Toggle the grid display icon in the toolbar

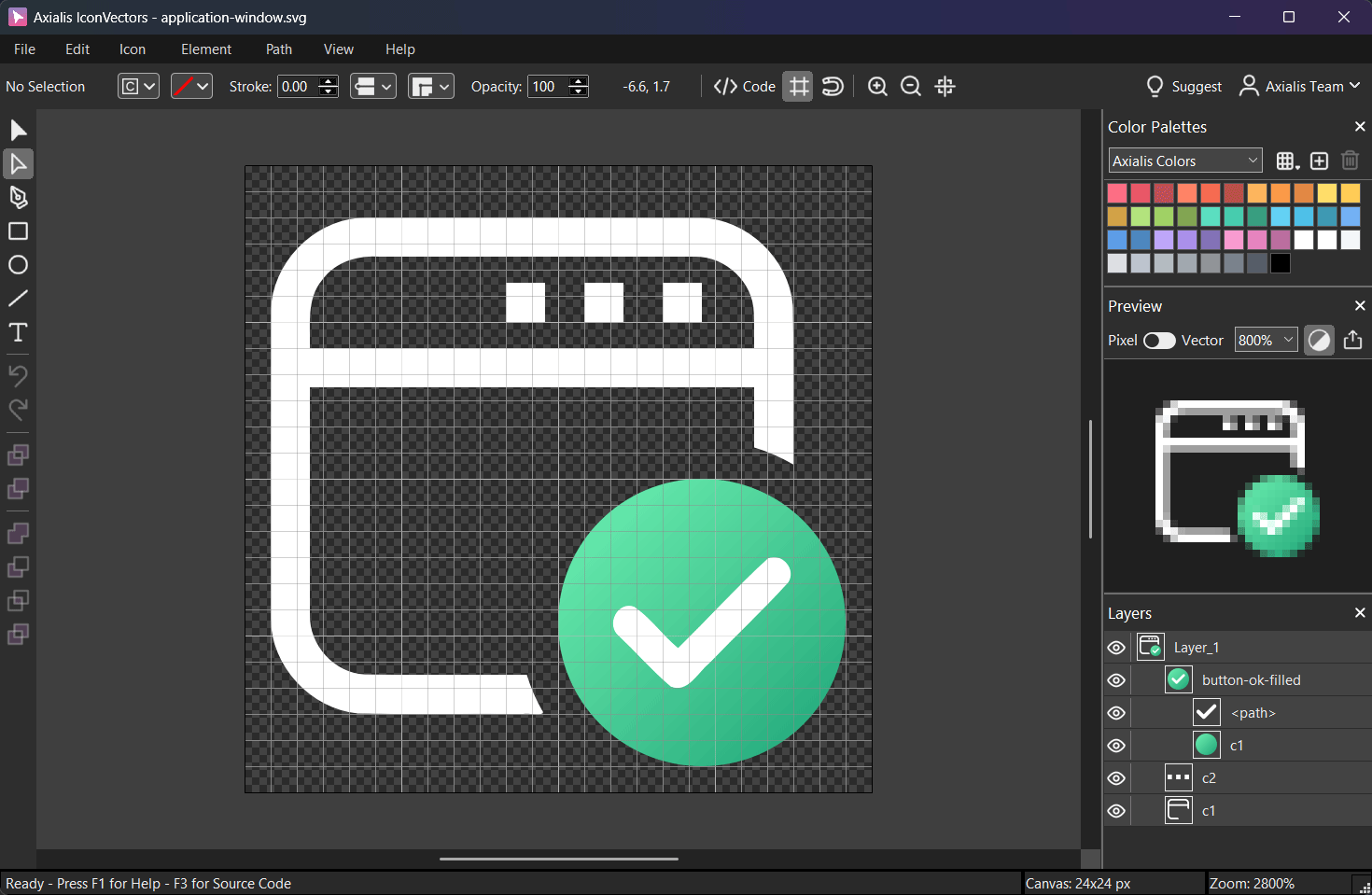[797, 86]
